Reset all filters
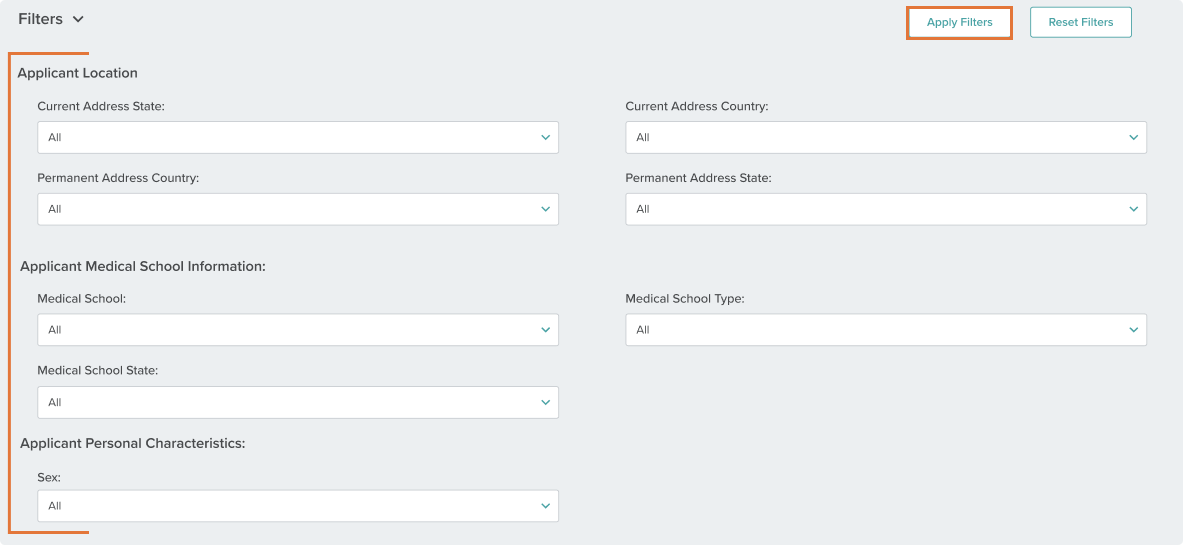Image resolution: width=1183 pixels, height=545 pixels. tap(1080, 23)
